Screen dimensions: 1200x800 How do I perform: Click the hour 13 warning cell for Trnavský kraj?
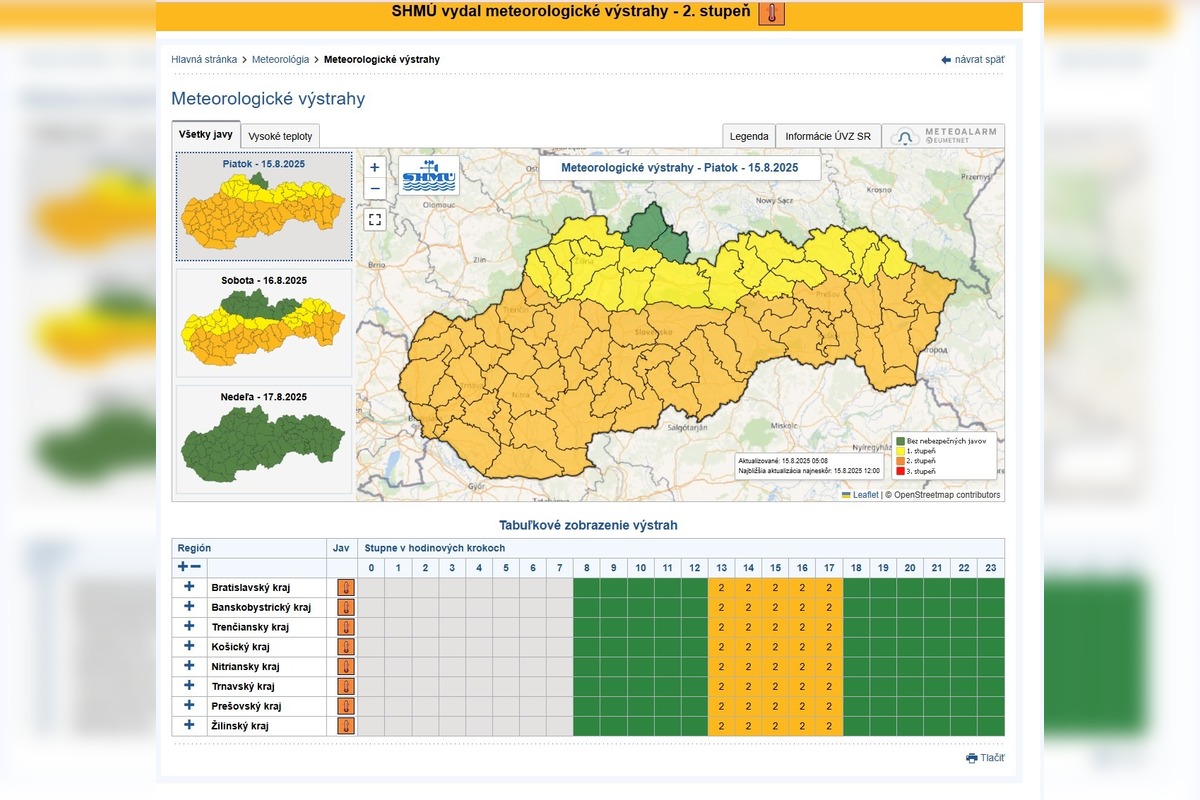click(x=721, y=687)
